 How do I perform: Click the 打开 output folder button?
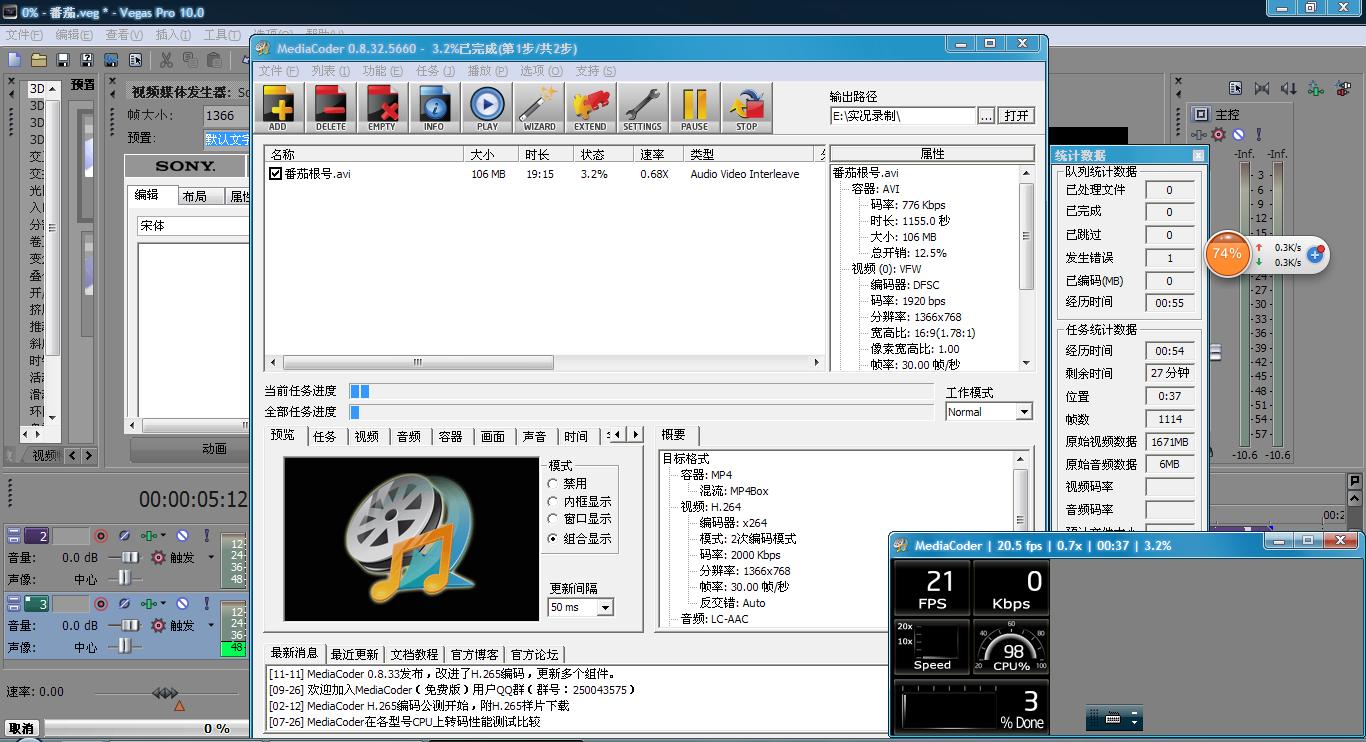click(1016, 116)
